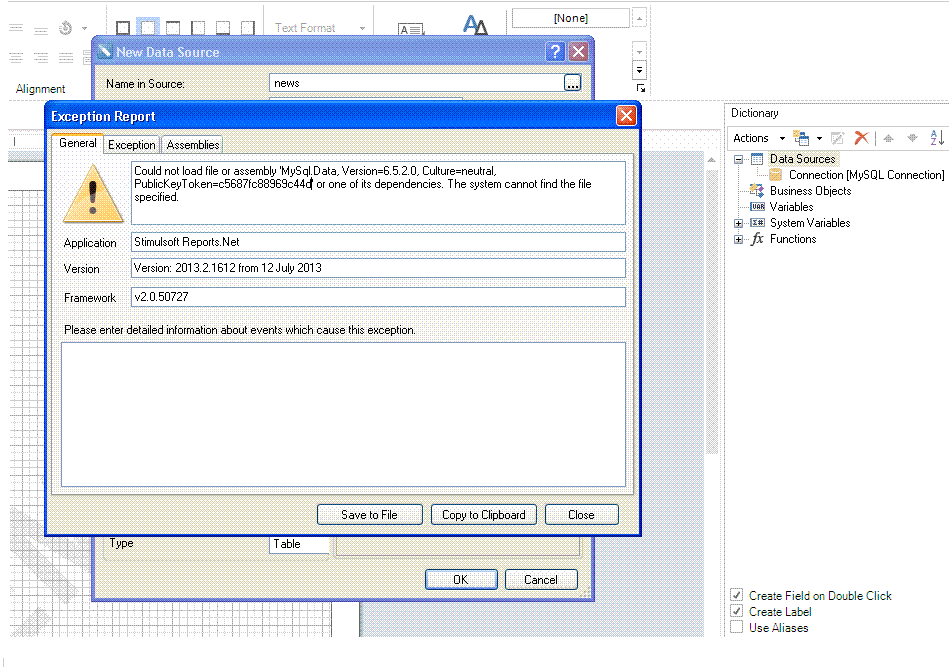
Task: Click the Application field 'Stimulsoft Reports.Net'
Action: click(378, 242)
